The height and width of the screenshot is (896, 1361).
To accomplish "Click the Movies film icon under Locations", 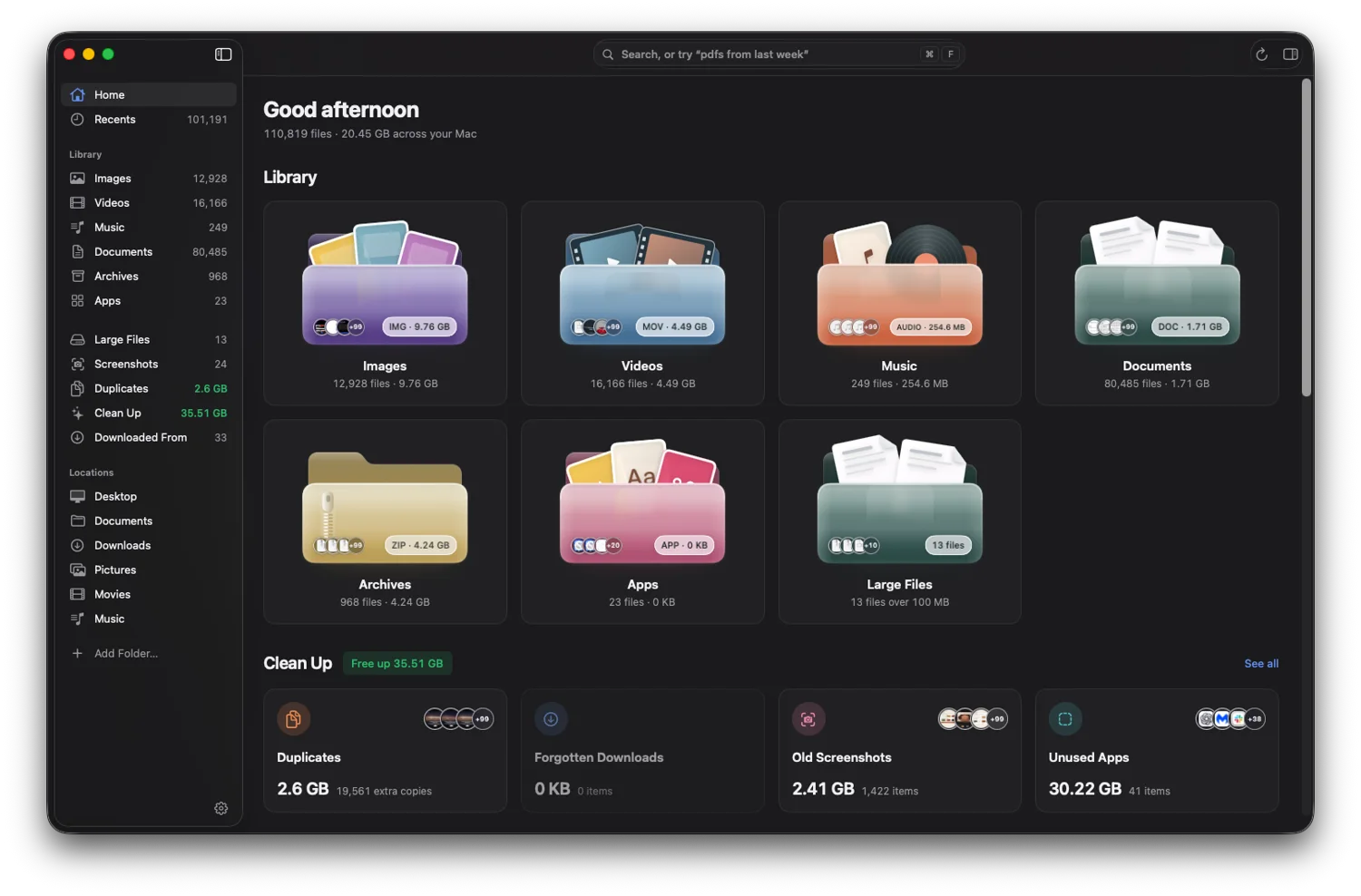I will point(78,594).
